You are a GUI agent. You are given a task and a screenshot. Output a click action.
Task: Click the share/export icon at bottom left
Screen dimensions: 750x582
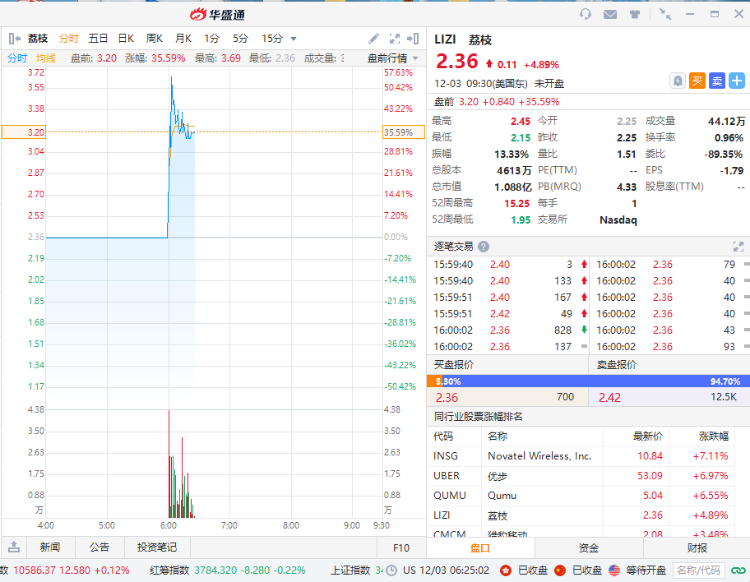14,547
